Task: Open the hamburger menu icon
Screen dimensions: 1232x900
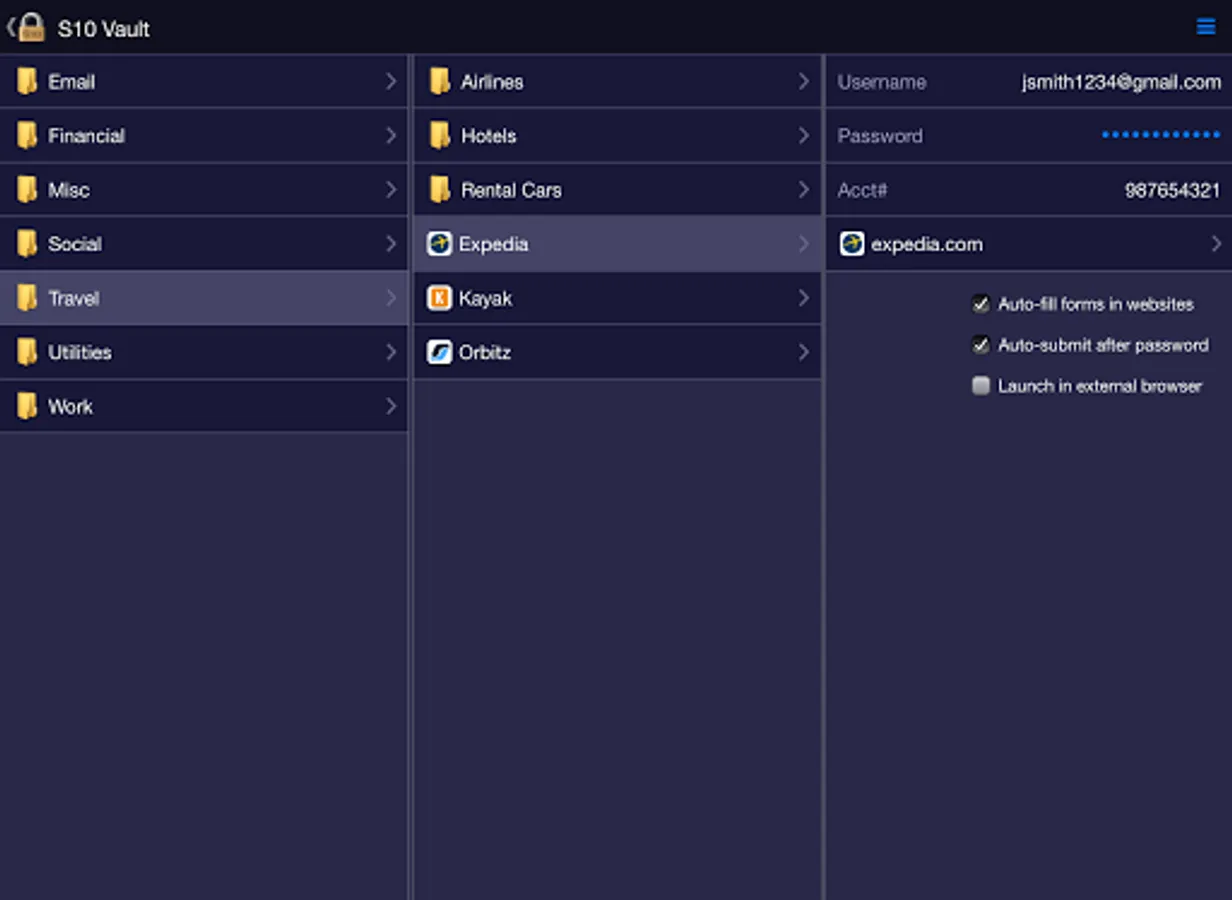Action: (x=1206, y=27)
